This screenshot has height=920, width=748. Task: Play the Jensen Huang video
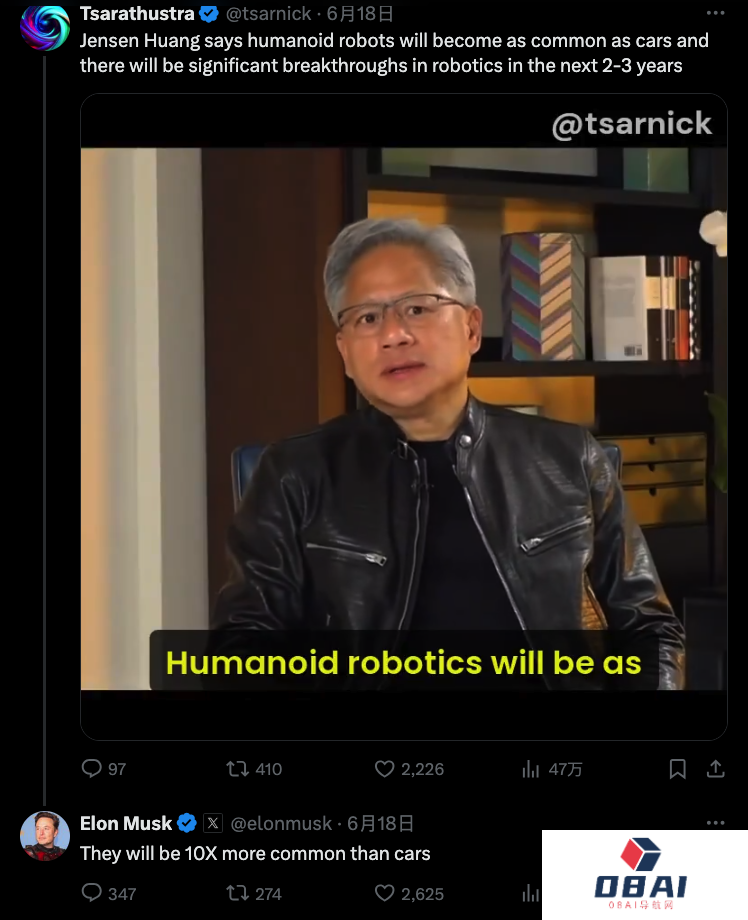click(404, 417)
